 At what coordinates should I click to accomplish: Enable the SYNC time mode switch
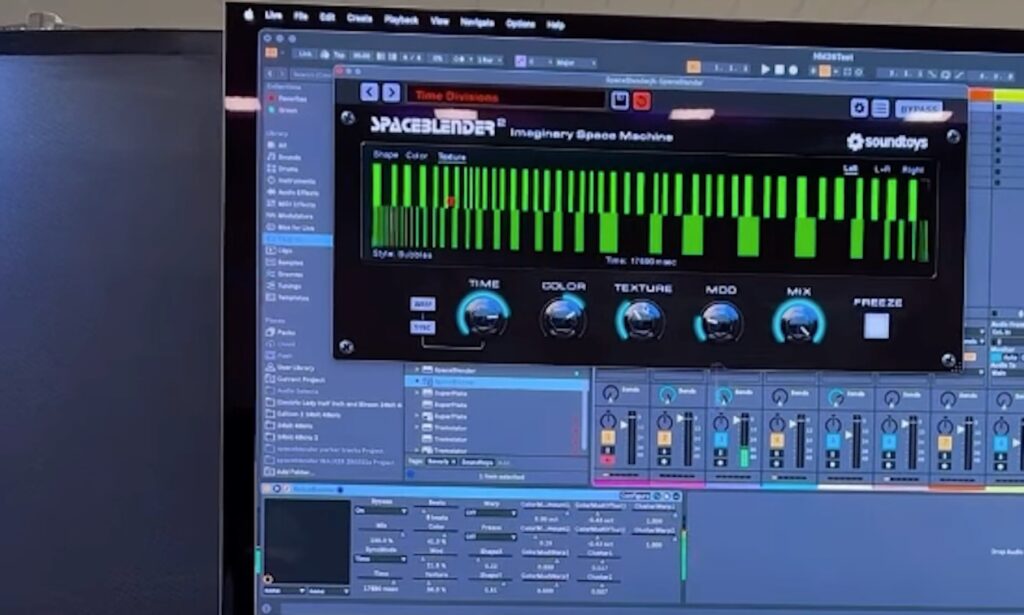tap(423, 327)
